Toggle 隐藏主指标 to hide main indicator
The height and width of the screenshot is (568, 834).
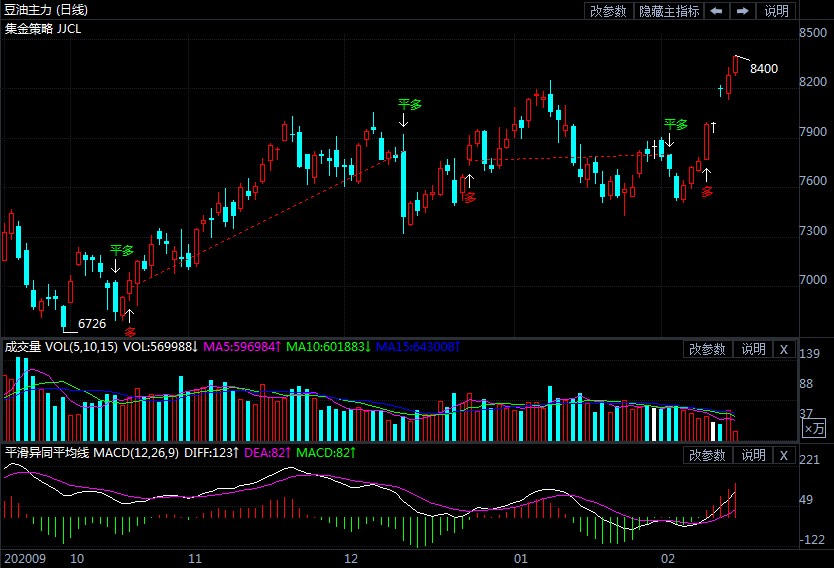pos(669,11)
